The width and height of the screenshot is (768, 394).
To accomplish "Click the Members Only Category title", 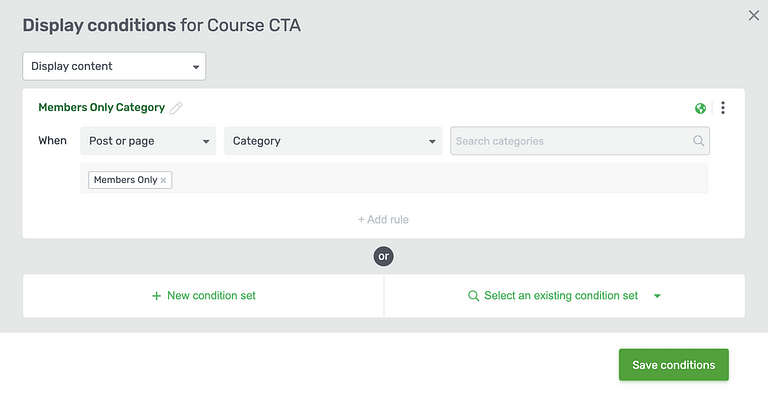I will tap(101, 107).
